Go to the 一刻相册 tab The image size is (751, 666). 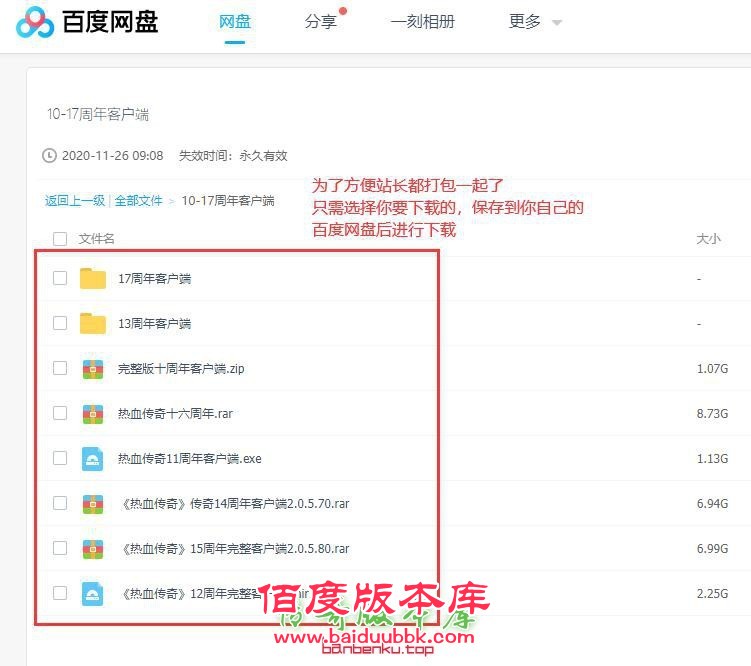click(422, 22)
